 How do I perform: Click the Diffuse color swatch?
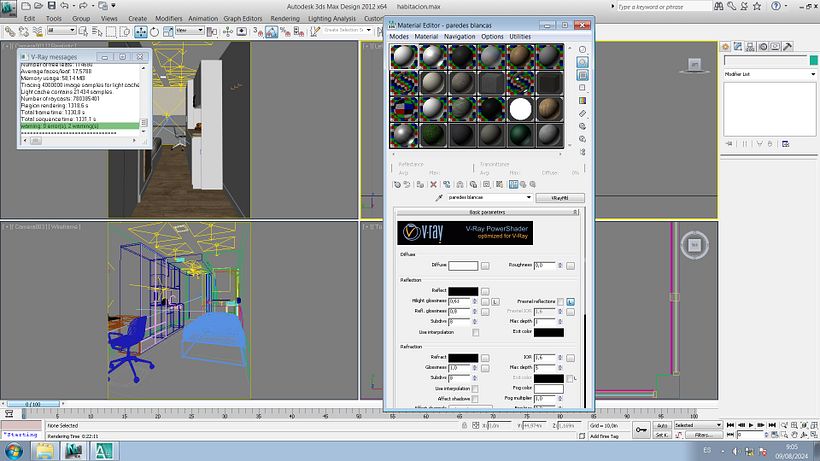463,266
